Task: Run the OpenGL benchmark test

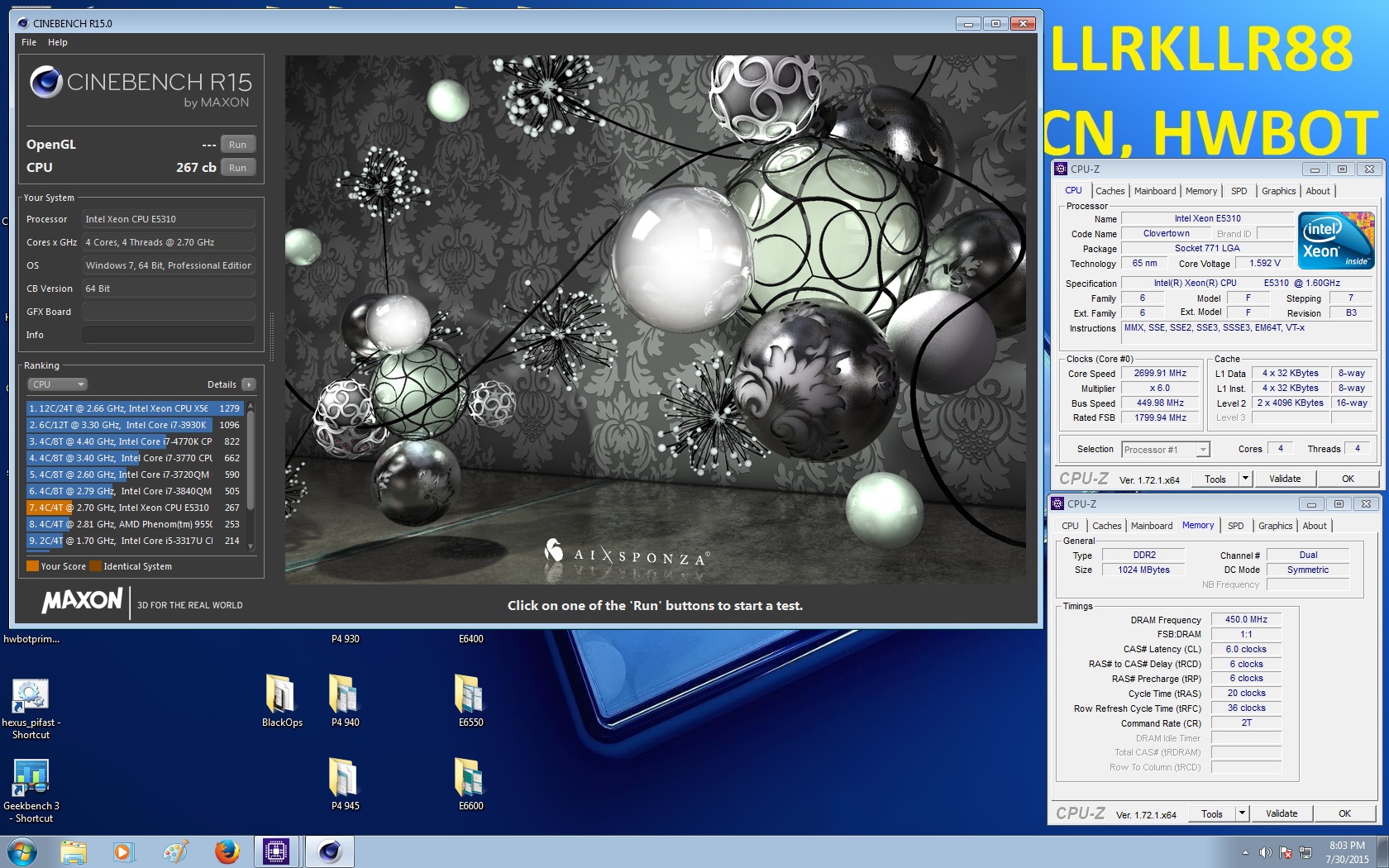Action: pyautogui.click(x=238, y=145)
